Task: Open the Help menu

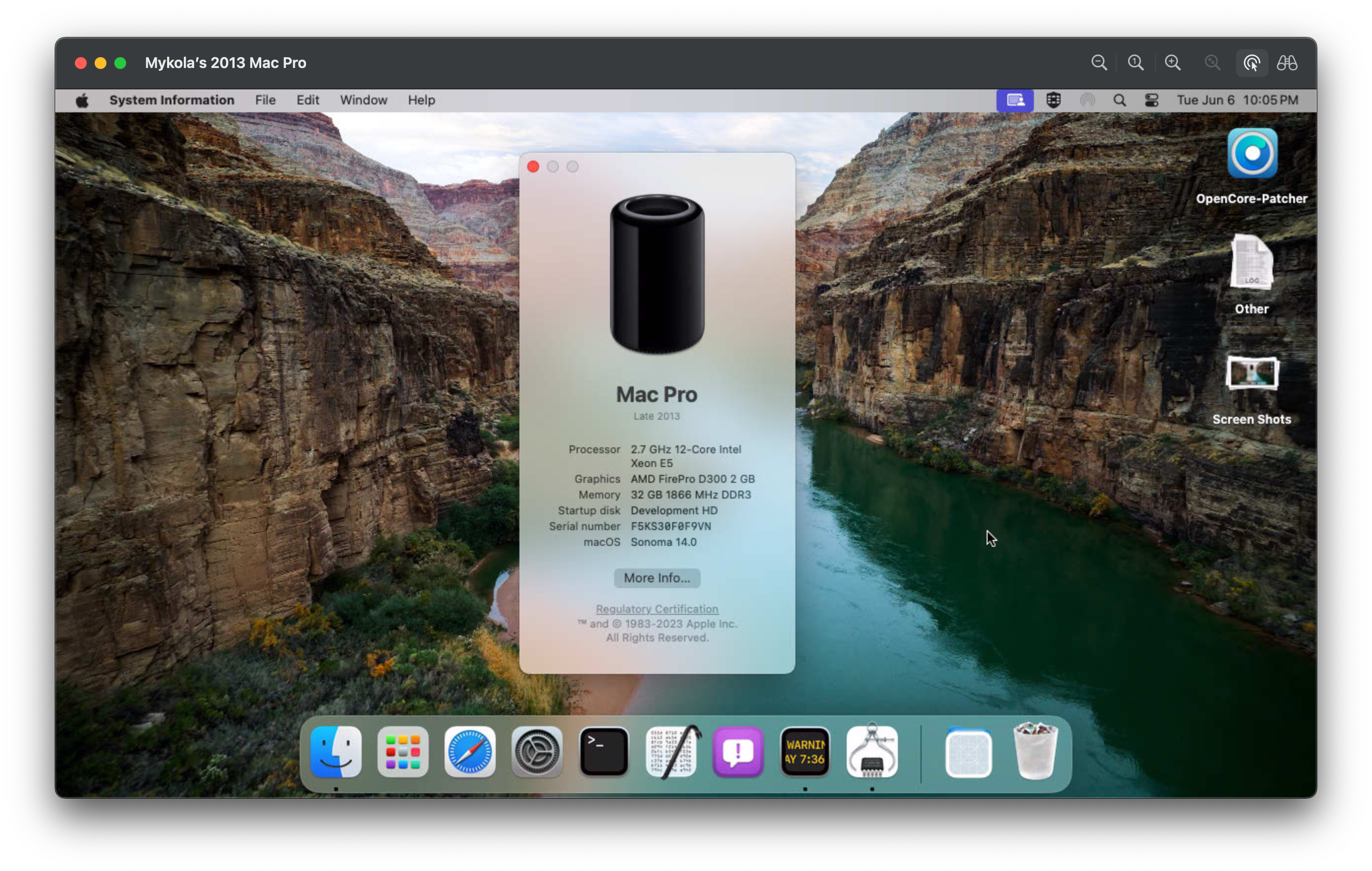Action: pyautogui.click(x=421, y=100)
